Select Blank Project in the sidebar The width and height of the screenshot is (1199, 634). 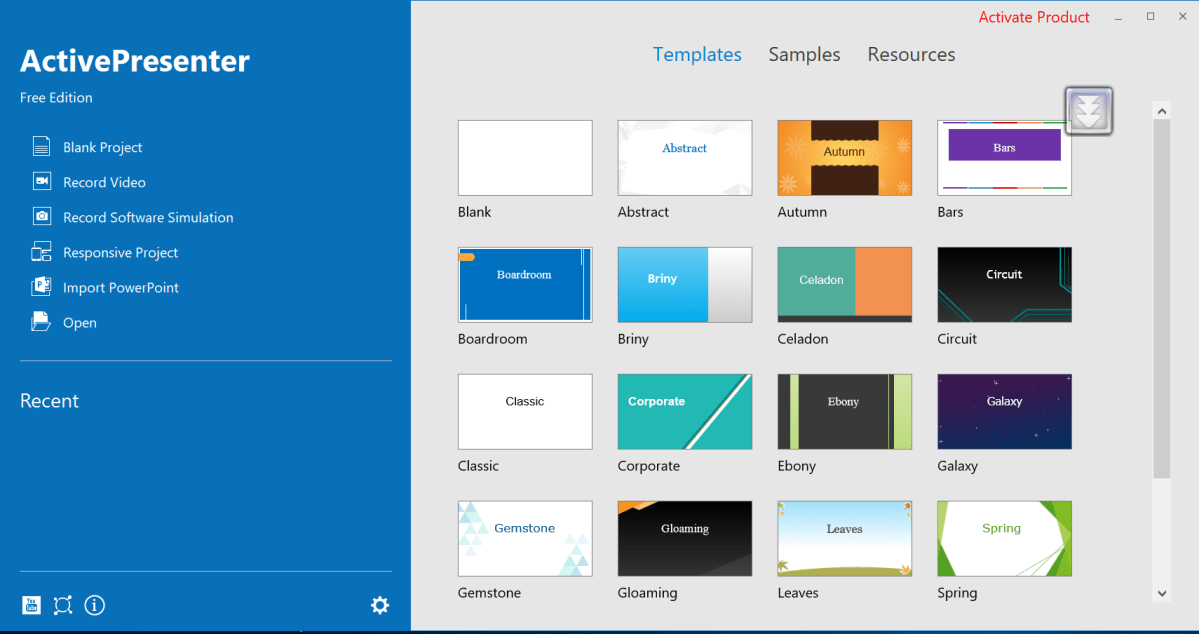pos(100,146)
